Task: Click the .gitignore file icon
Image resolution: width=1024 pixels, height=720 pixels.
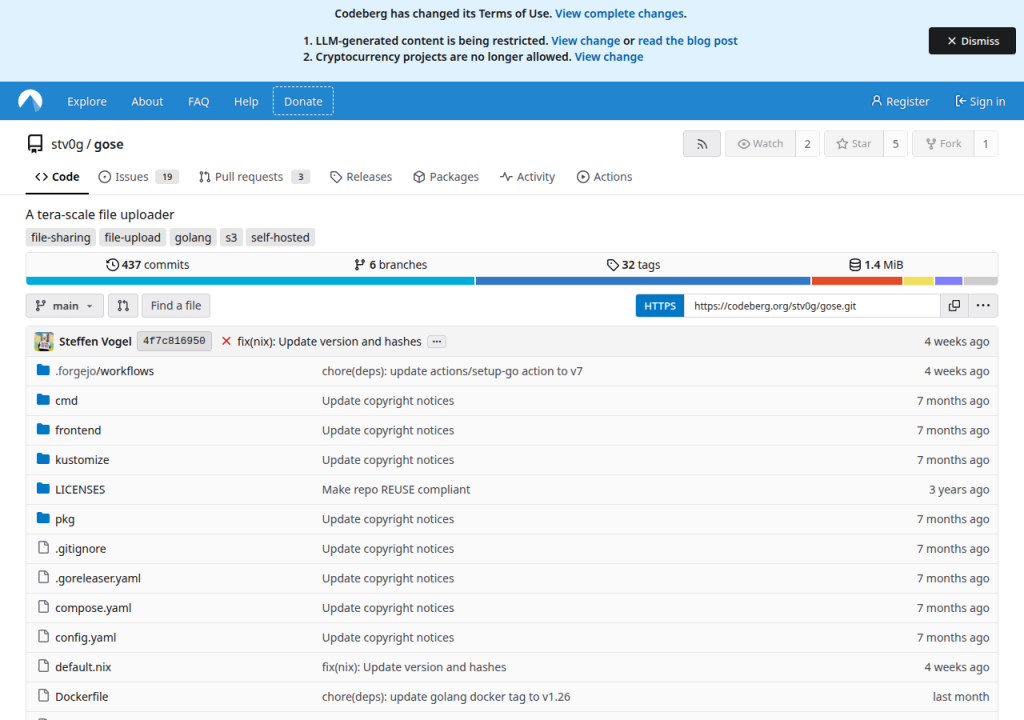Action: click(43, 548)
